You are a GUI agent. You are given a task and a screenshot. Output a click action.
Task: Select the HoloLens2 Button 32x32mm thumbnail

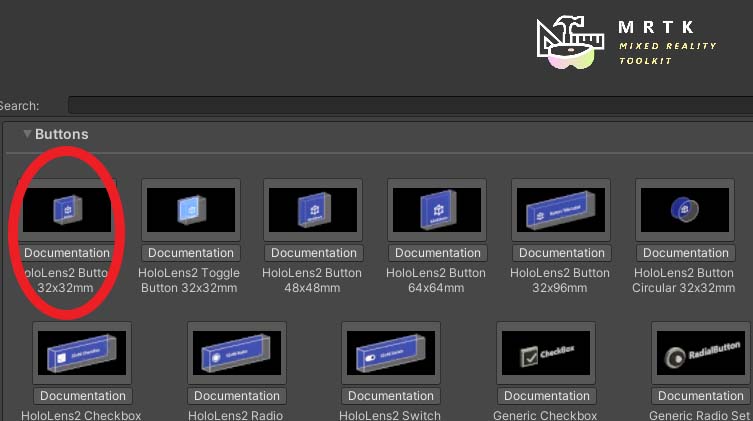67,210
